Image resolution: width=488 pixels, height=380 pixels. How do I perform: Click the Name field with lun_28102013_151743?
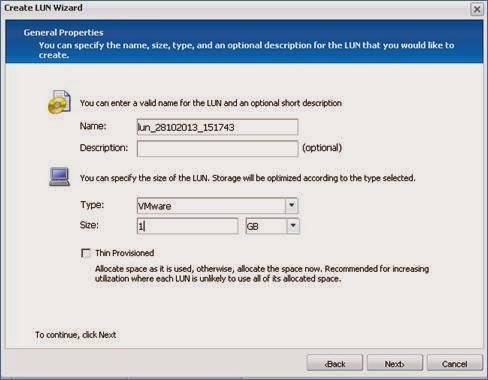217,127
